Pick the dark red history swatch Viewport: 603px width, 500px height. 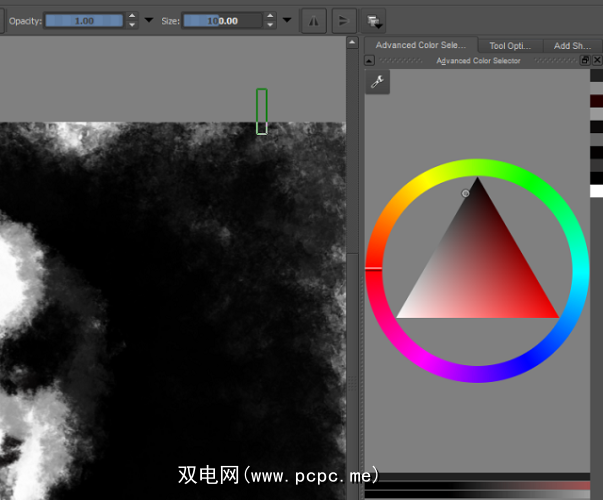click(x=596, y=101)
